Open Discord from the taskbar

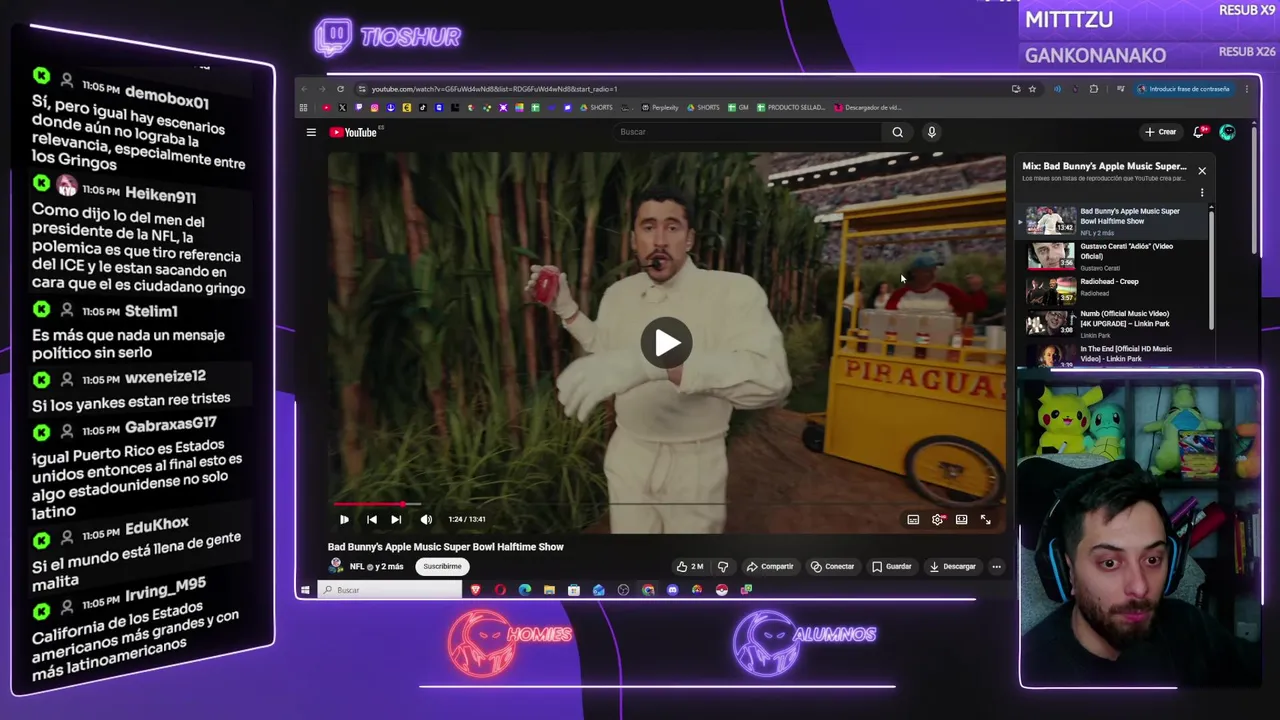(672, 590)
